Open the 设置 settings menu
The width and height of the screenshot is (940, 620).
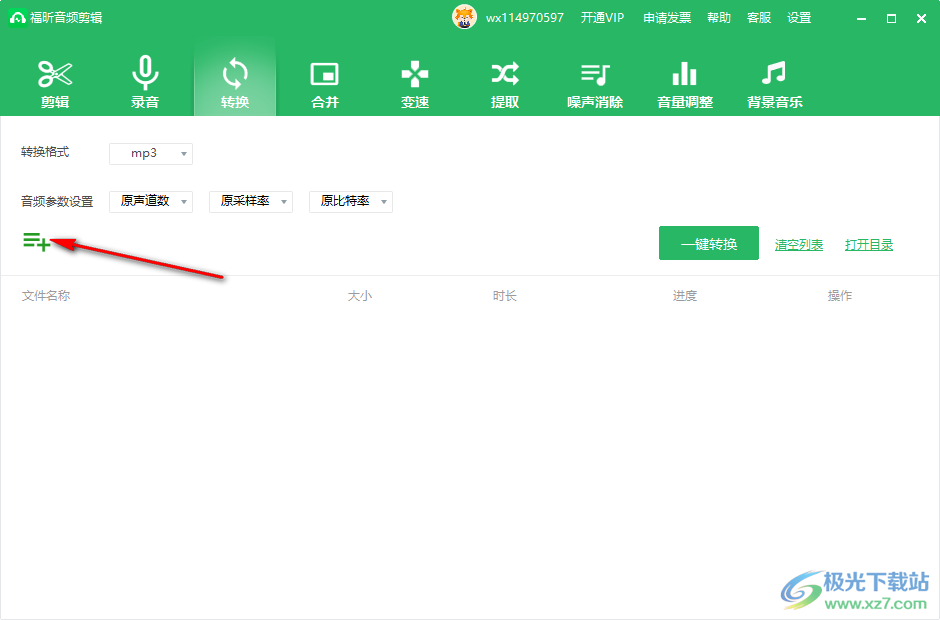coord(799,18)
